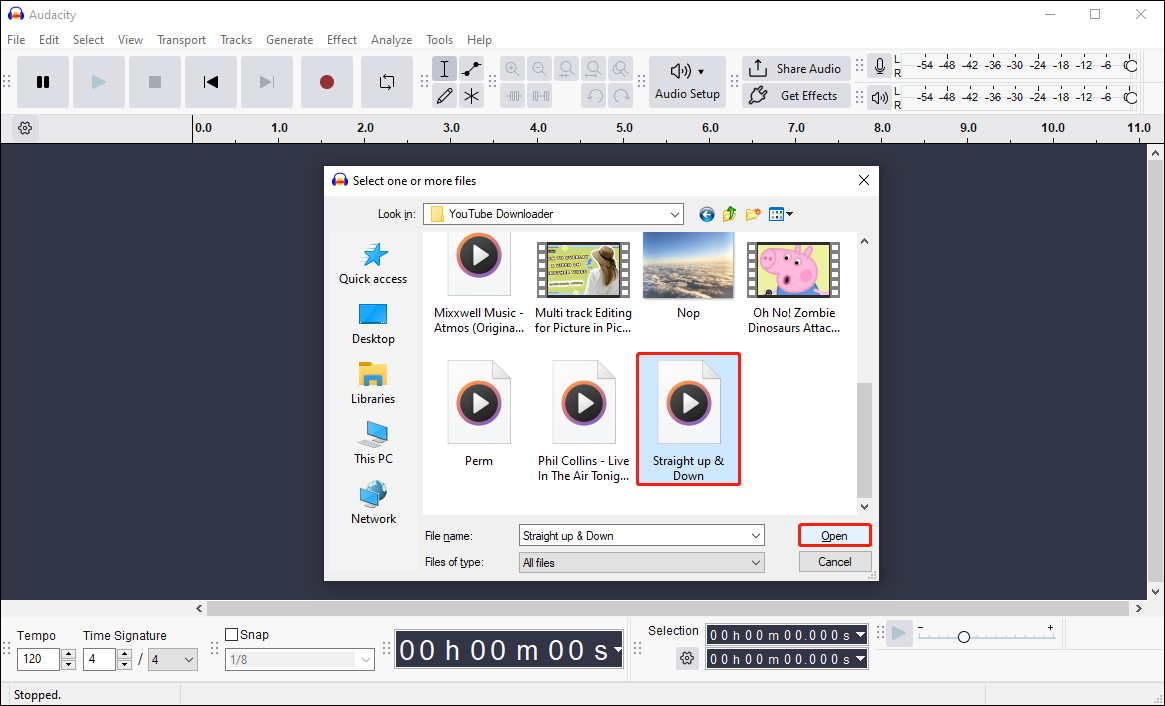Close the Select one or more files dialog
This screenshot has width=1165, height=706.
(863, 180)
